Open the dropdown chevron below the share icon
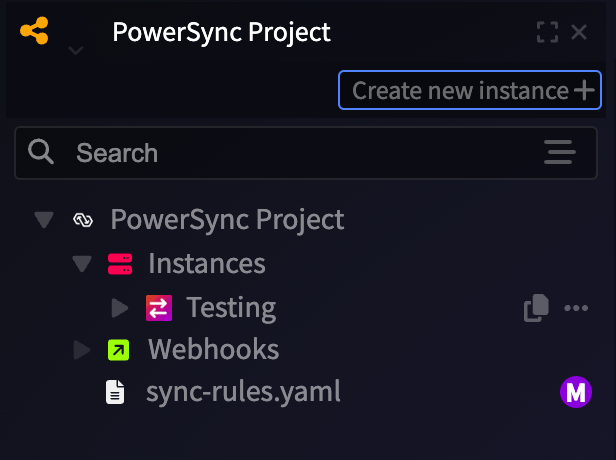 75,50
